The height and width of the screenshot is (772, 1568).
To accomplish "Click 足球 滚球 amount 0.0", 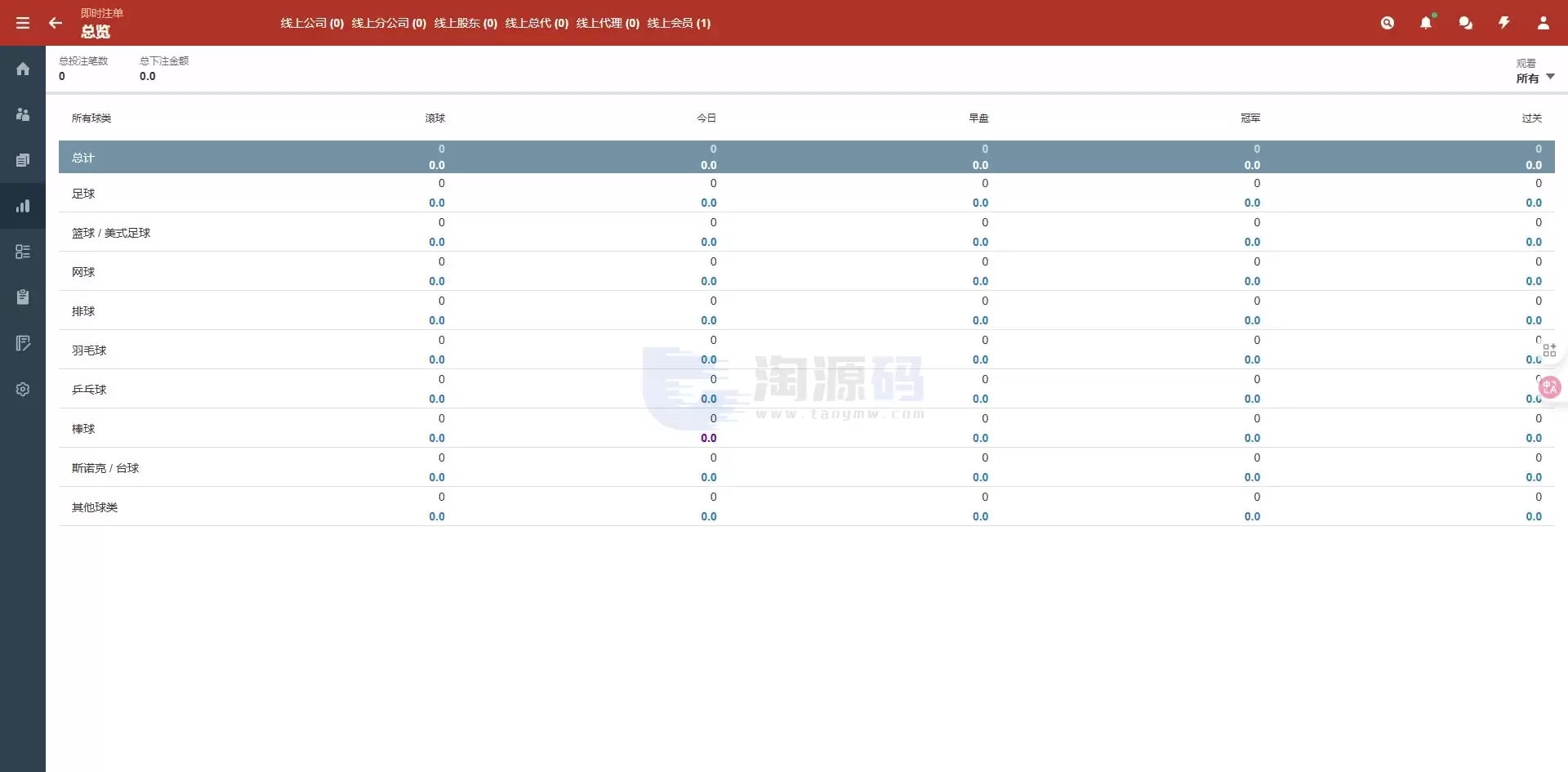I will pos(437,203).
